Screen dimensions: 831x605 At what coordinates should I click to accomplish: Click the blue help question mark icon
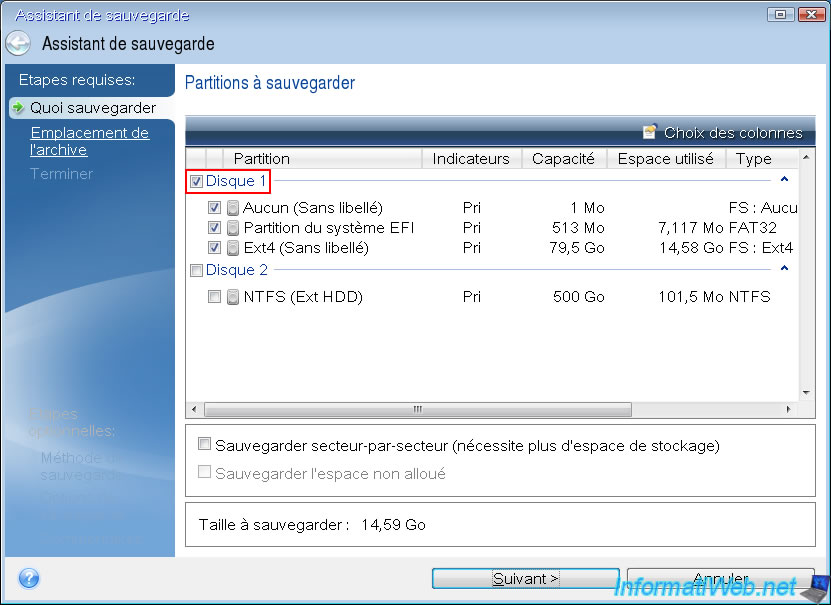tap(29, 578)
